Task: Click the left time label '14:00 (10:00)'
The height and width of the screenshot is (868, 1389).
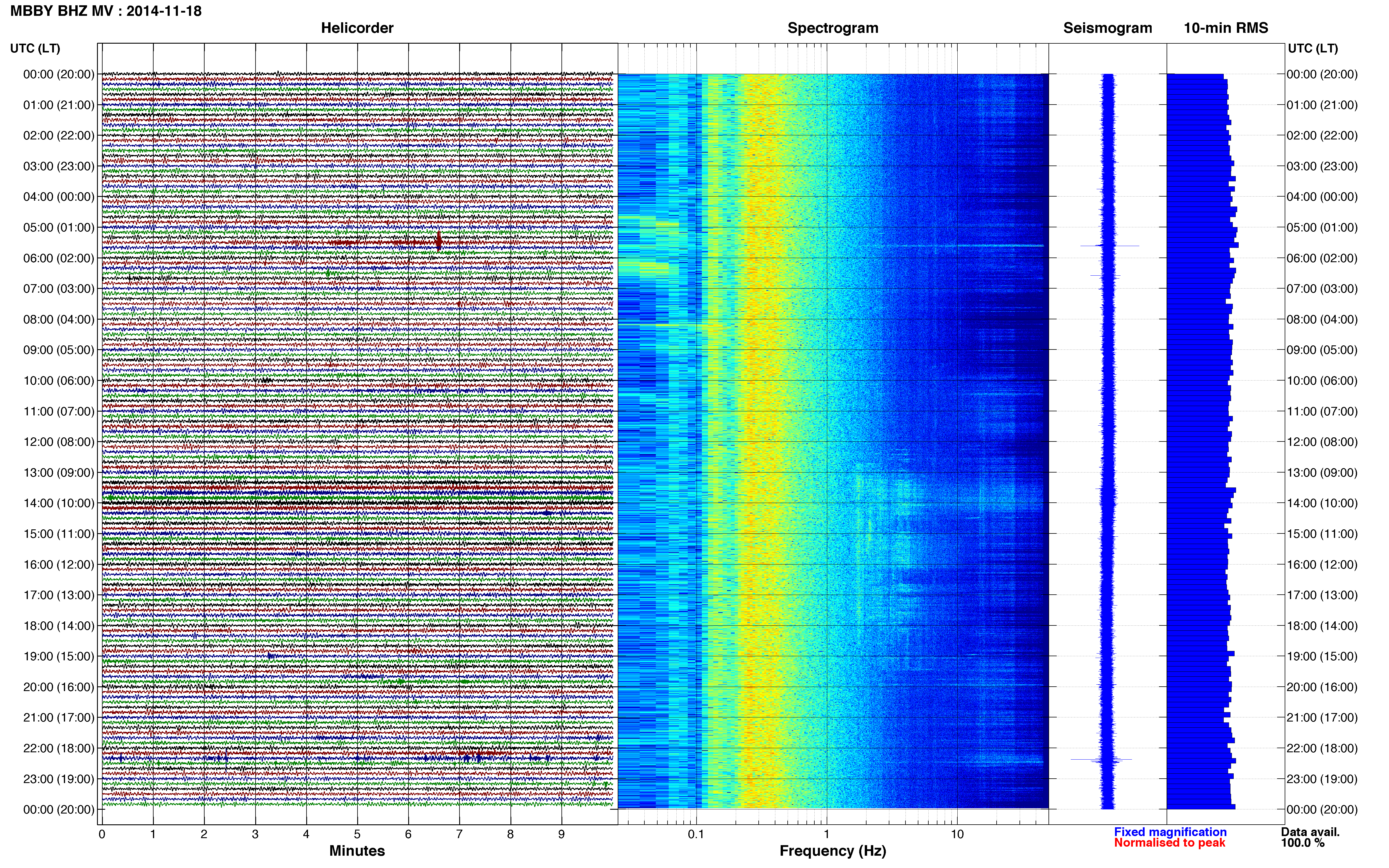Action: pyautogui.click(x=59, y=503)
